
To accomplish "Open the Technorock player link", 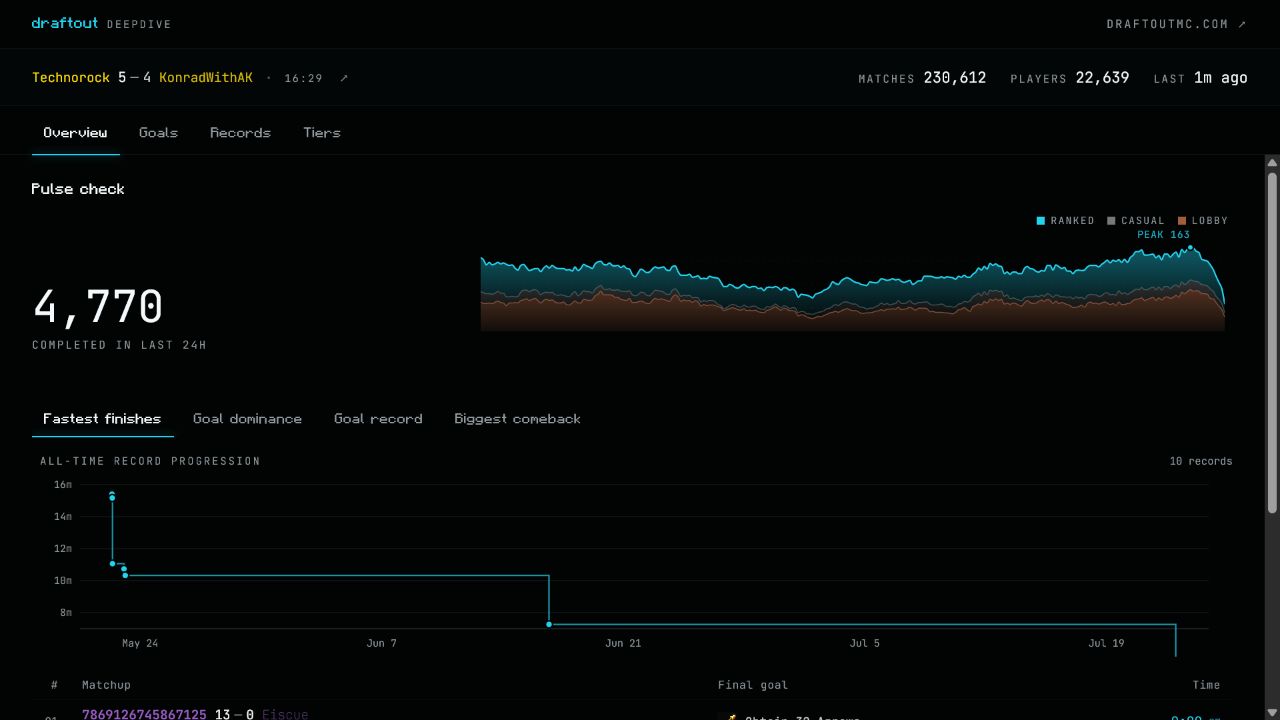I will (x=71, y=78).
